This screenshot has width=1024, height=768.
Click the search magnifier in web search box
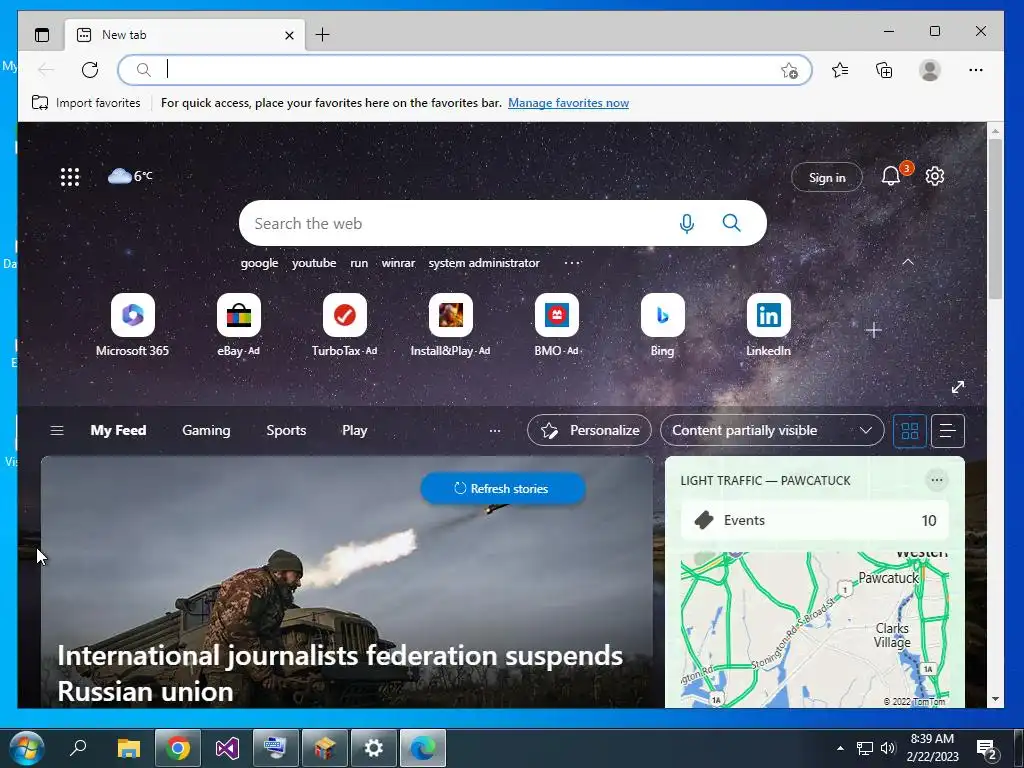(x=731, y=223)
